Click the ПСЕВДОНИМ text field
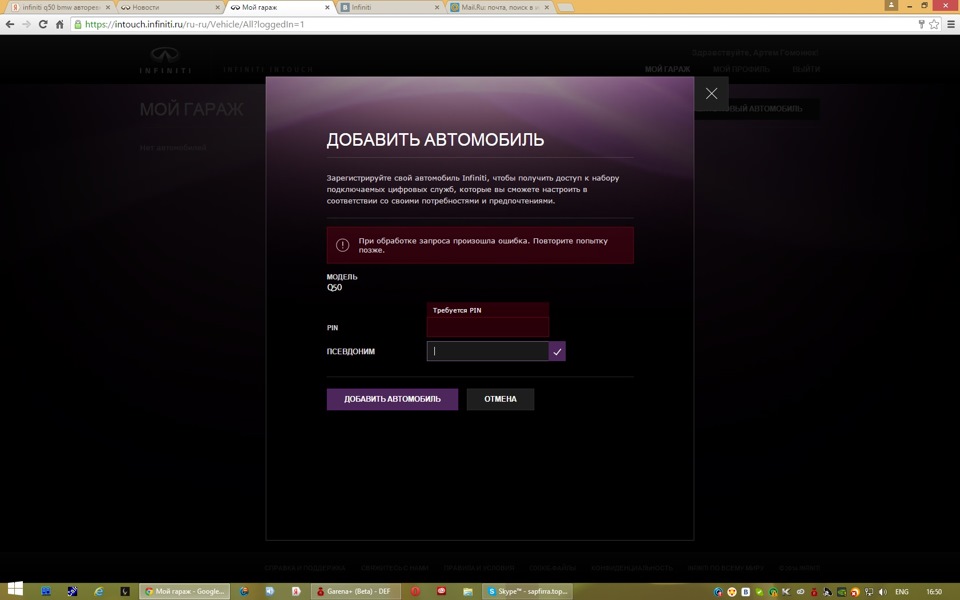This screenshot has height=600, width=960. tap(487, 351)
